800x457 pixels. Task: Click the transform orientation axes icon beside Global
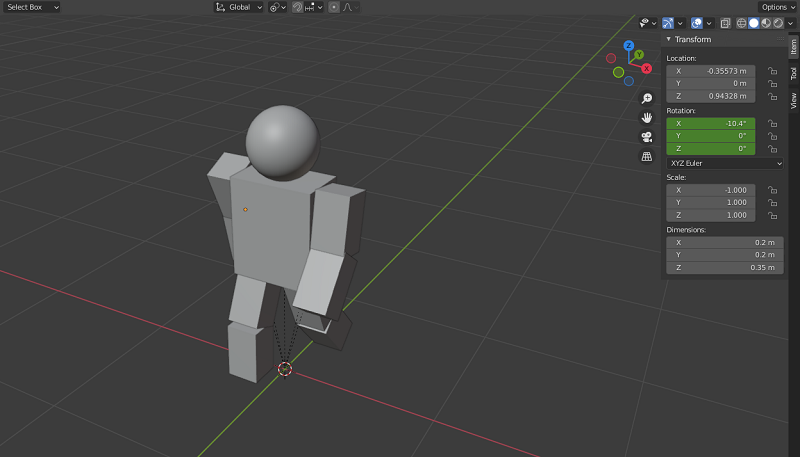point(220,7)
